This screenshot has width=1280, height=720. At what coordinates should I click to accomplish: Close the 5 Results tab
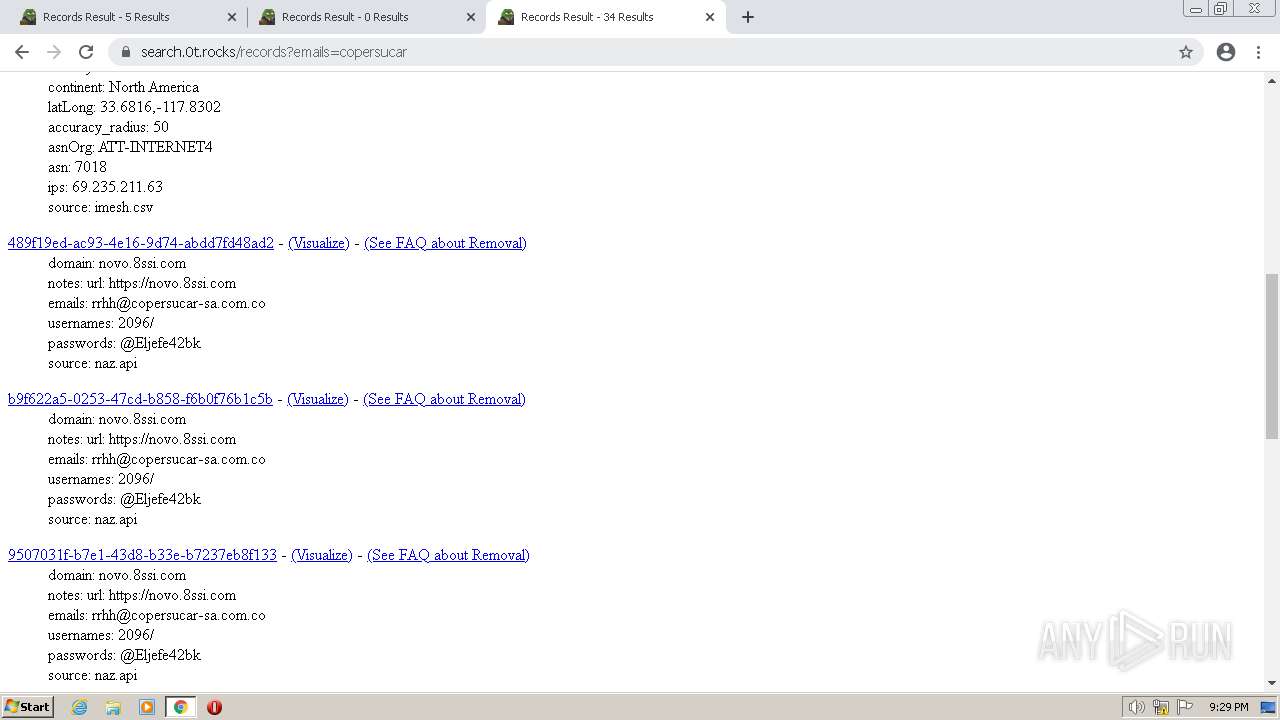(231, 17)
